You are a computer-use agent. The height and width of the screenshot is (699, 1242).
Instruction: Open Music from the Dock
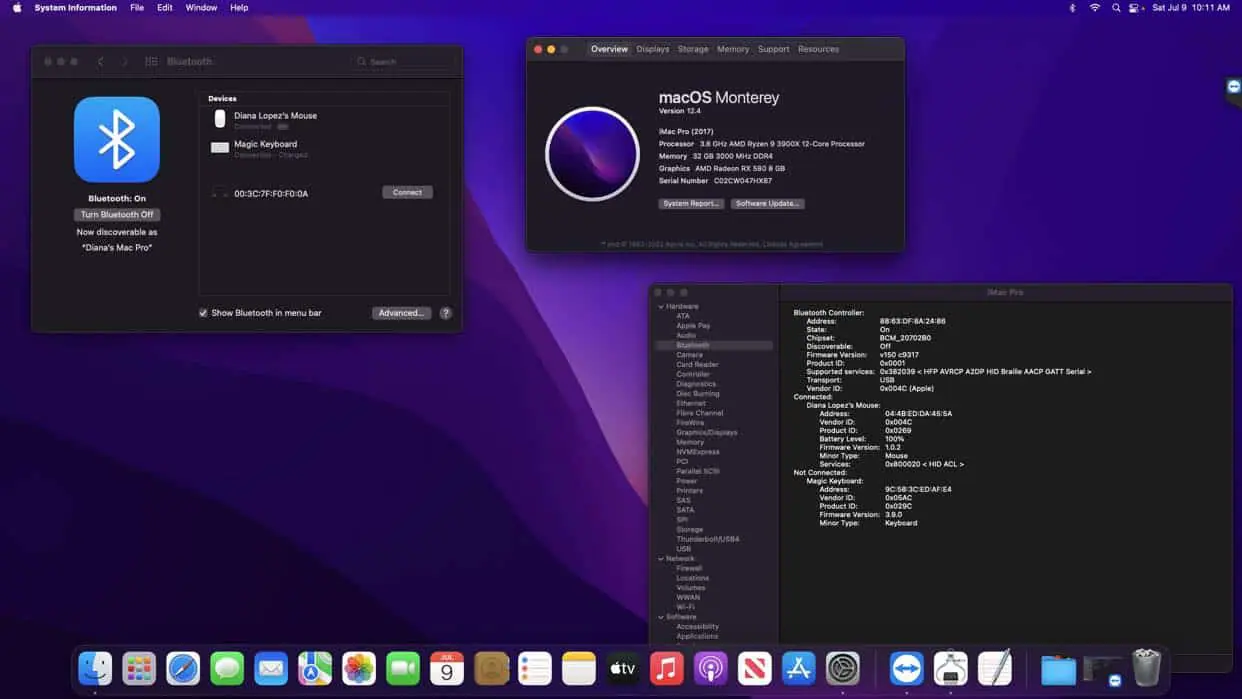pos(667,668)
